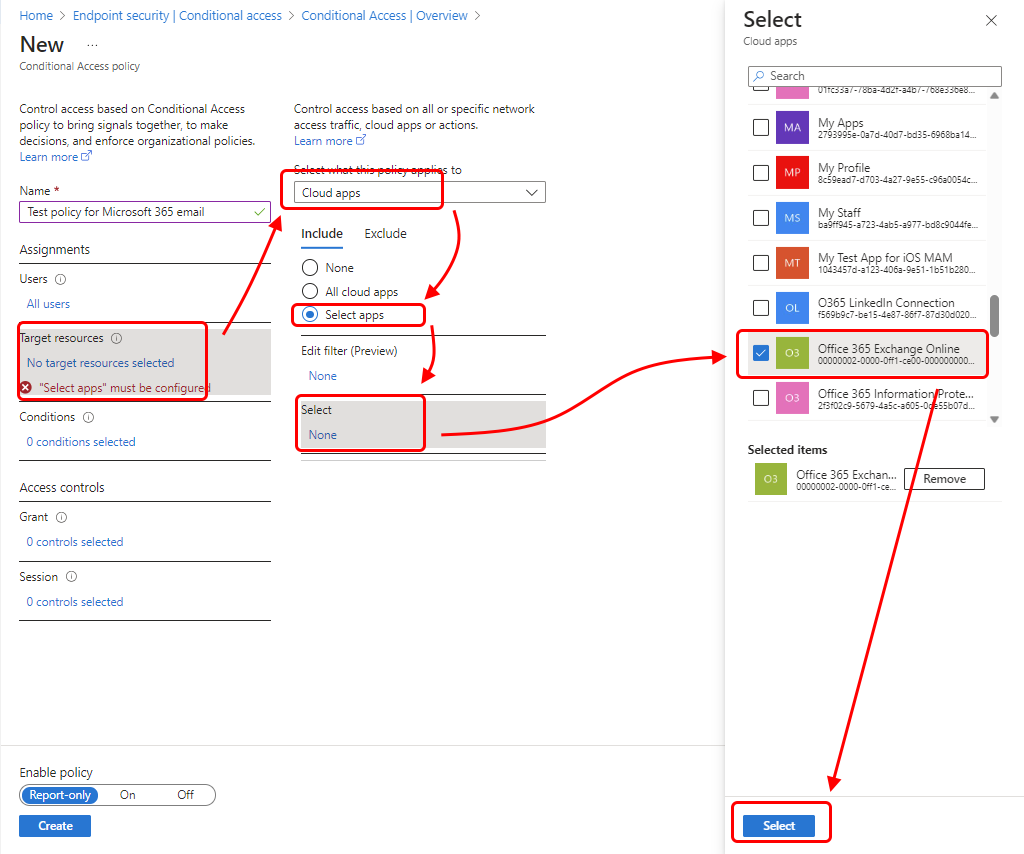Screen dimensions: 1024x854
Task: Click the info icon next to Grant
Action: point(64,517)
